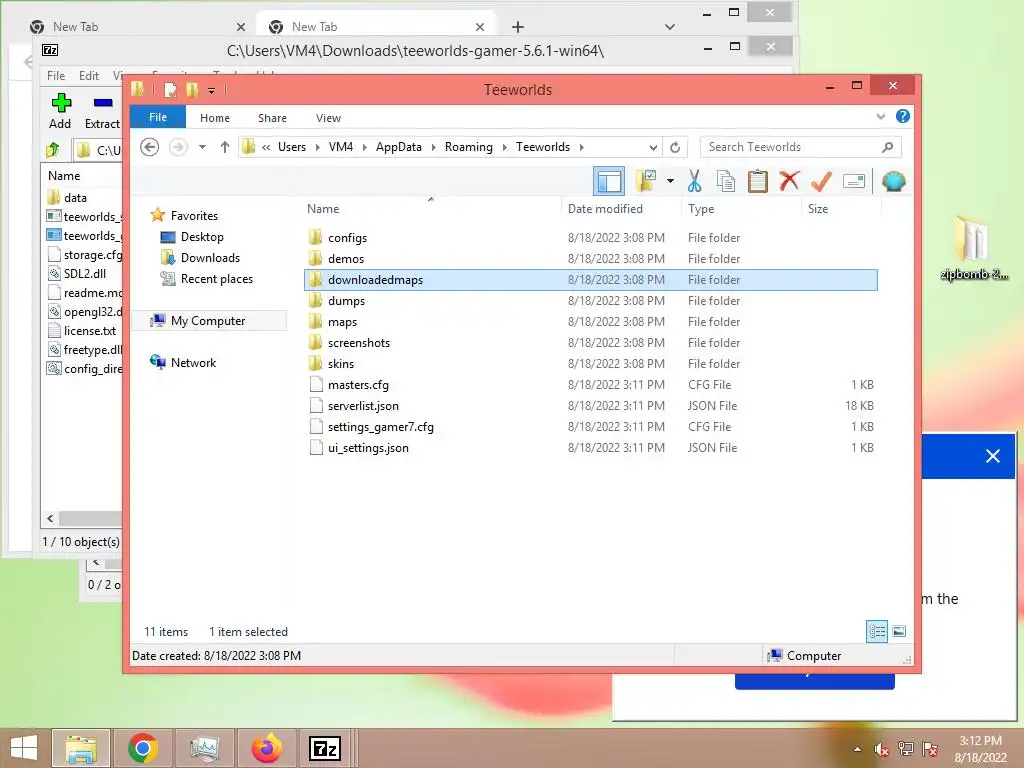This screenshot has height=768, width=1024.
Task: Open the zipbomb folder on the desktop
Action: coord(974,248)
